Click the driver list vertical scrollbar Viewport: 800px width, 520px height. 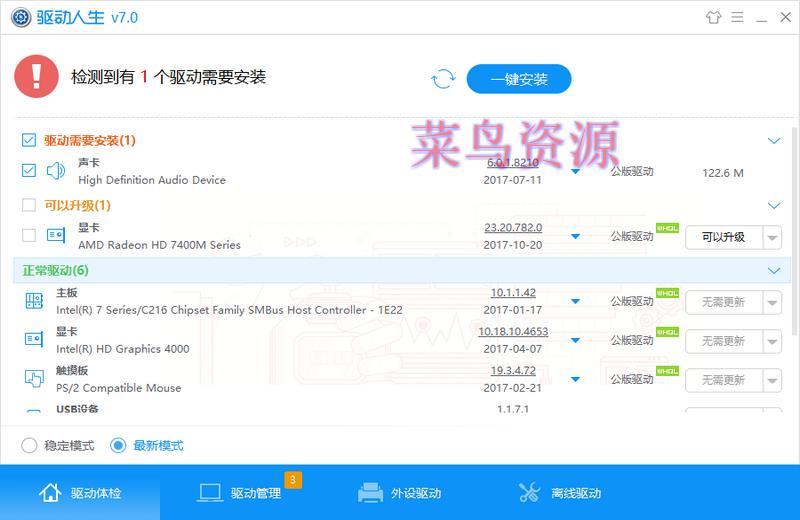pos(795,232)
